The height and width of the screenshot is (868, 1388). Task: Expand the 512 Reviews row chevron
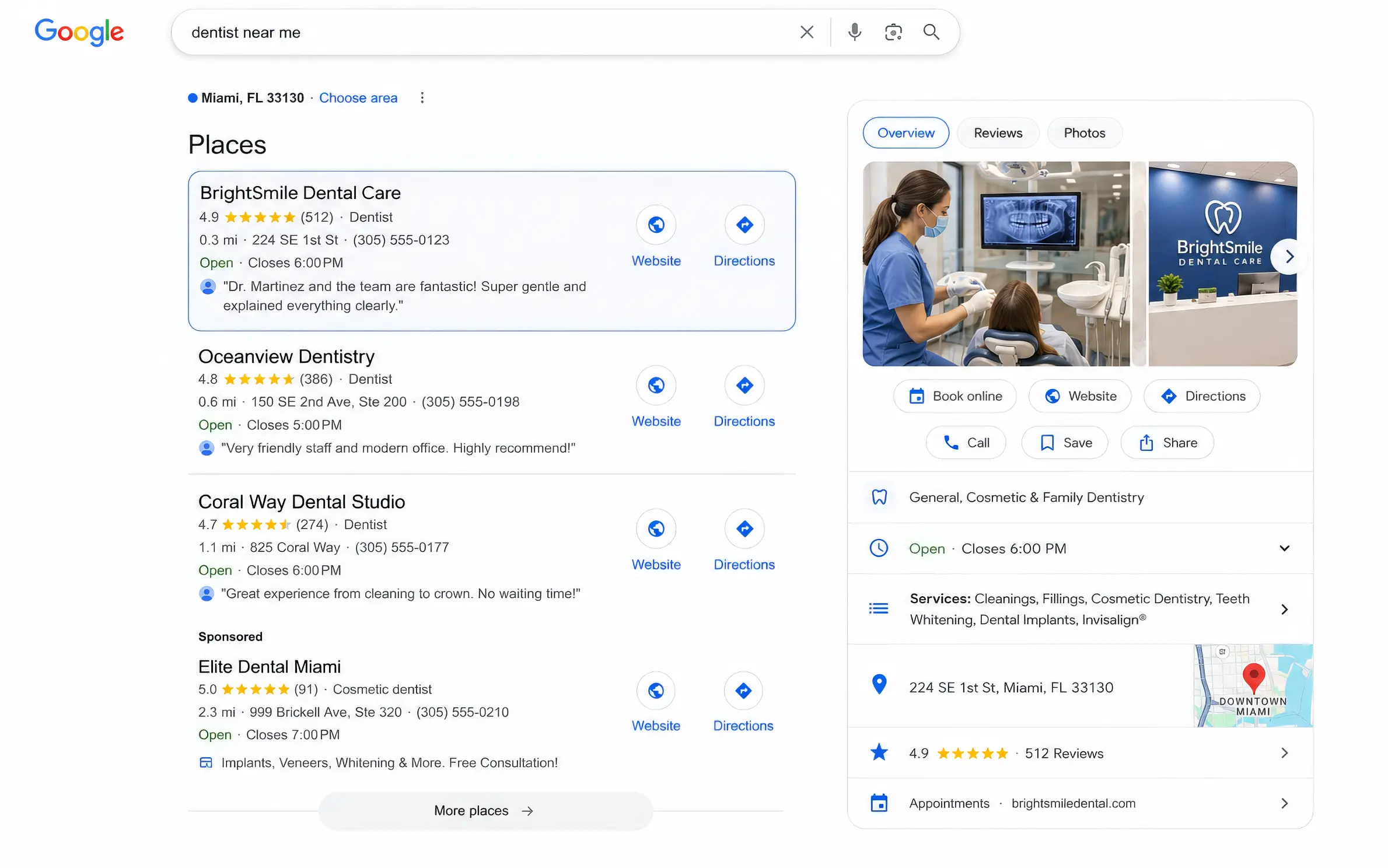point(1284,753)
